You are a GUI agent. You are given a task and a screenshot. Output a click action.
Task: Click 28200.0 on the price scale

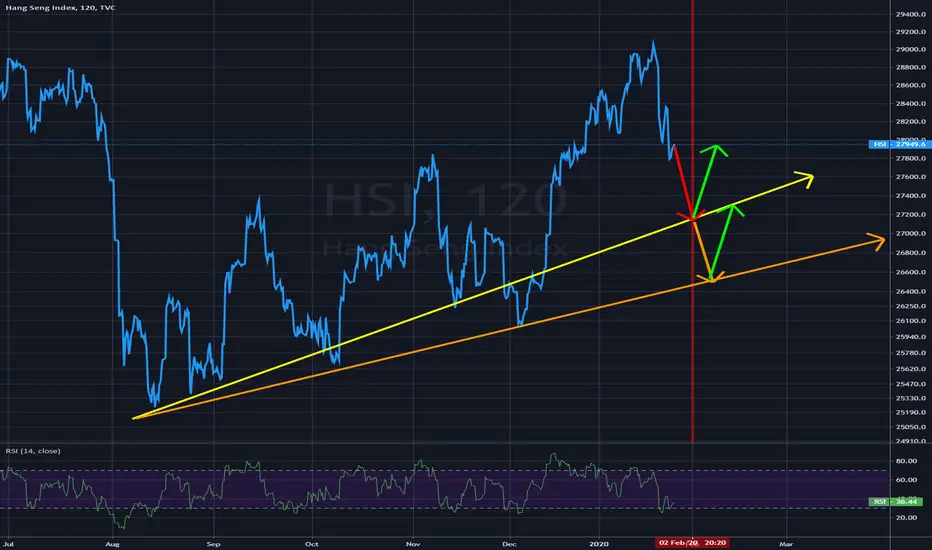[x=911, y=122]
